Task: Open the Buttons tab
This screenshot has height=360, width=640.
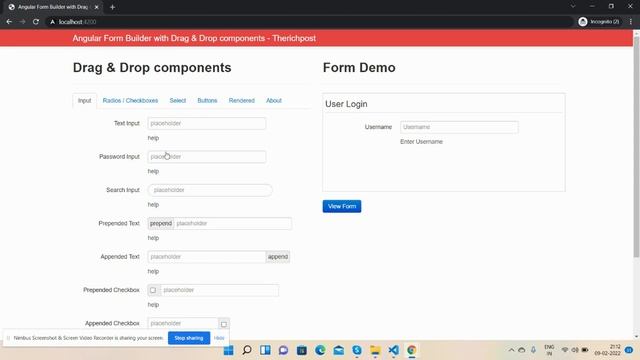Action: tap(207, 100)
